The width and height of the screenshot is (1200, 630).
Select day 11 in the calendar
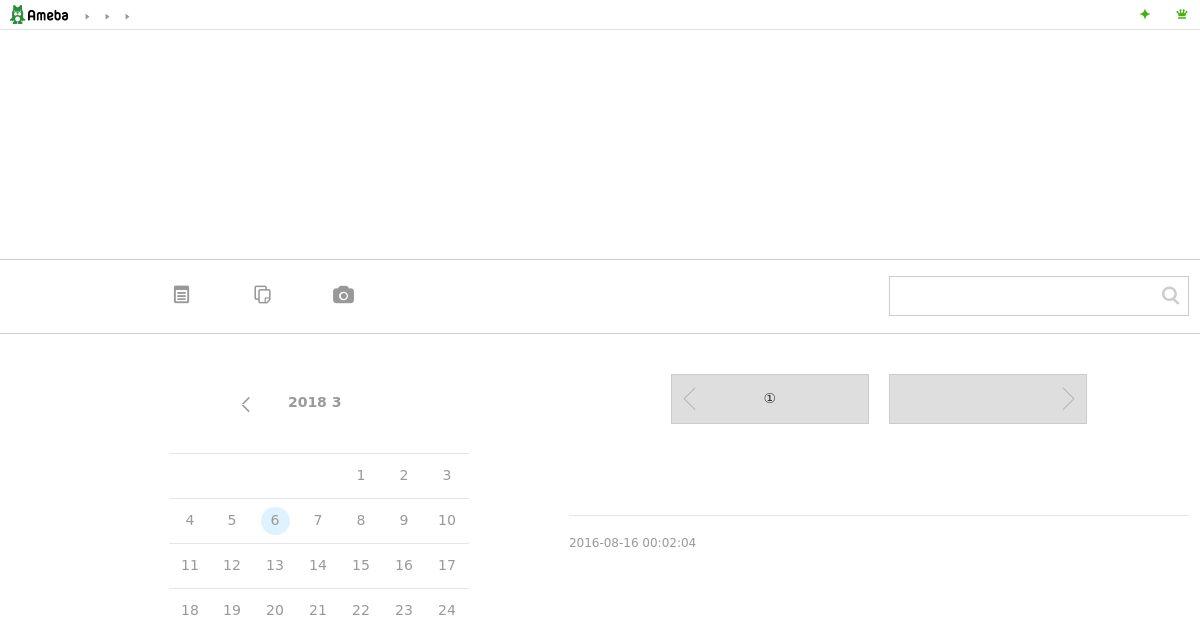[x=190, y=566]
